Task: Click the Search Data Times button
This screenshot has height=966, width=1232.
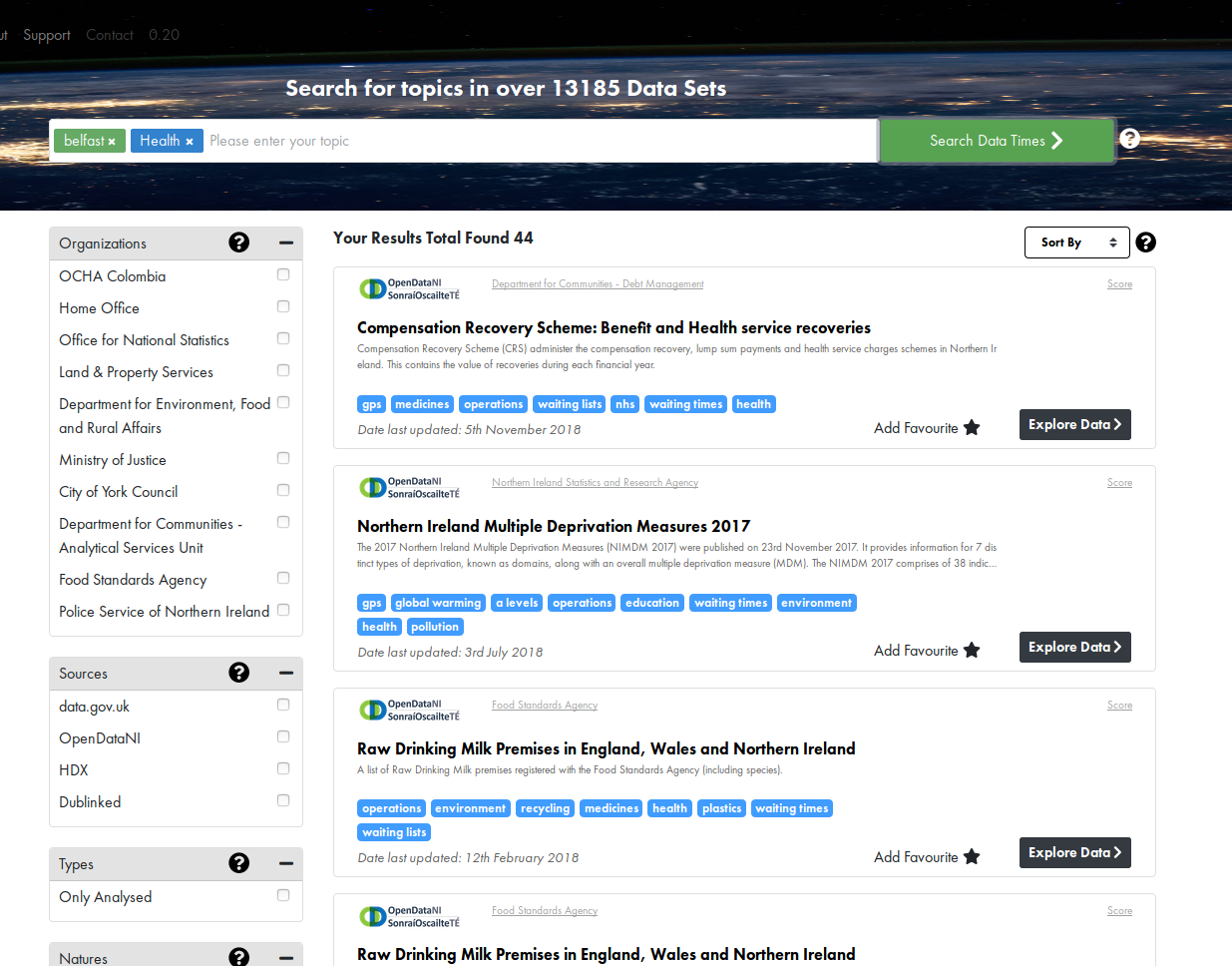Action: (x=997, y=141)
